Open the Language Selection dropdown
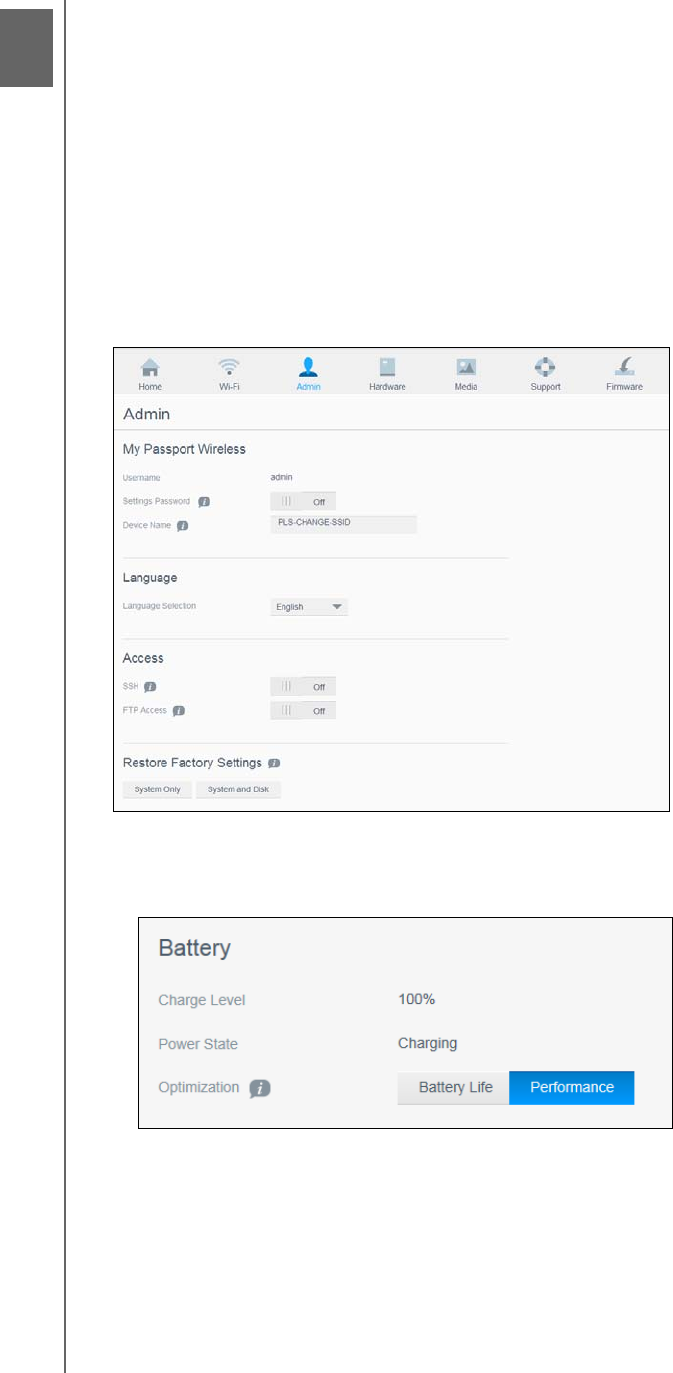This screenshot has width=673, height=1373. tap(309, 607)
